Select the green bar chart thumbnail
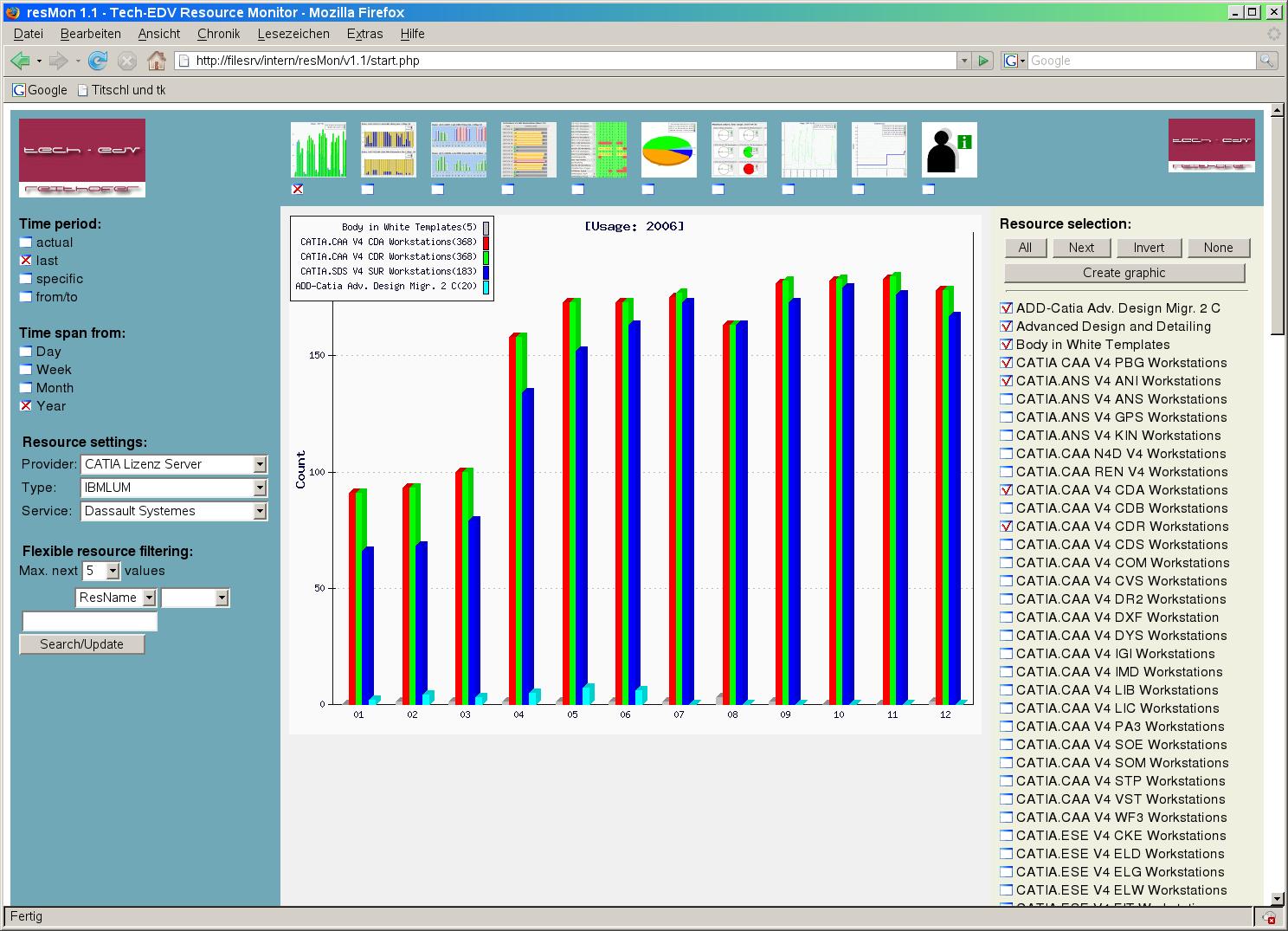The height and width of the screenshot is (931, 1288). click(319, 150)
